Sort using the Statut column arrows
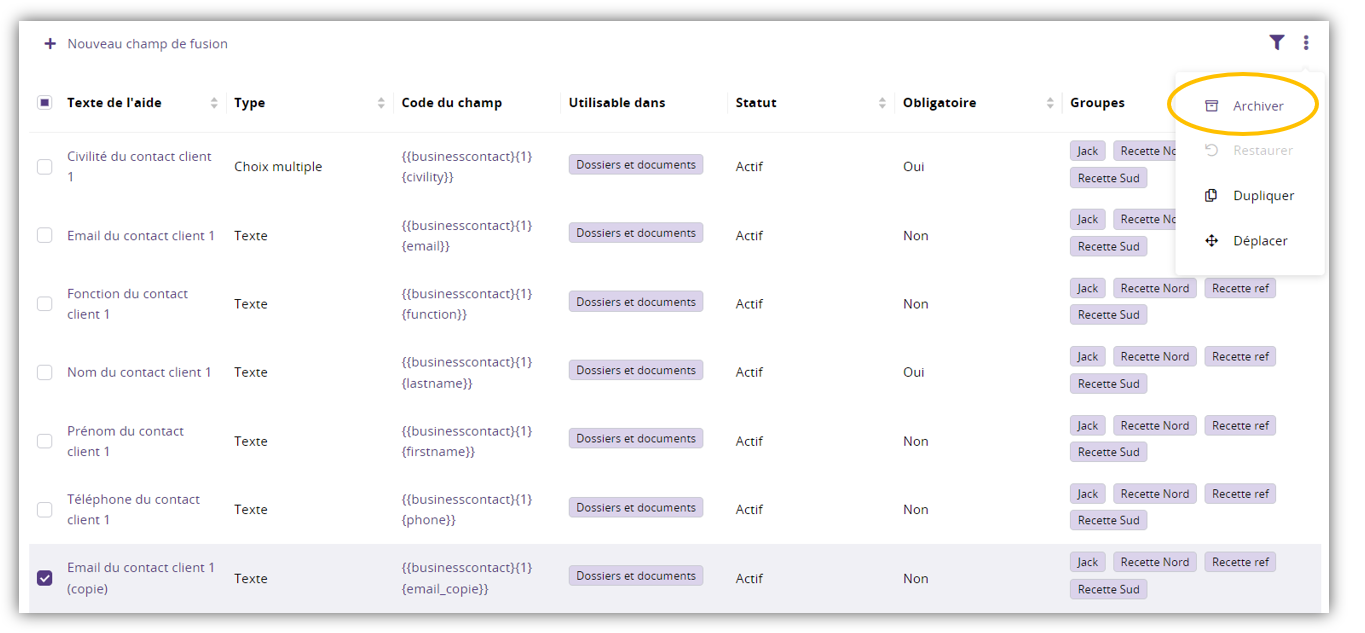Image resolution: width=1365 pixels, height=633 pixels. (x=882, y=103)
